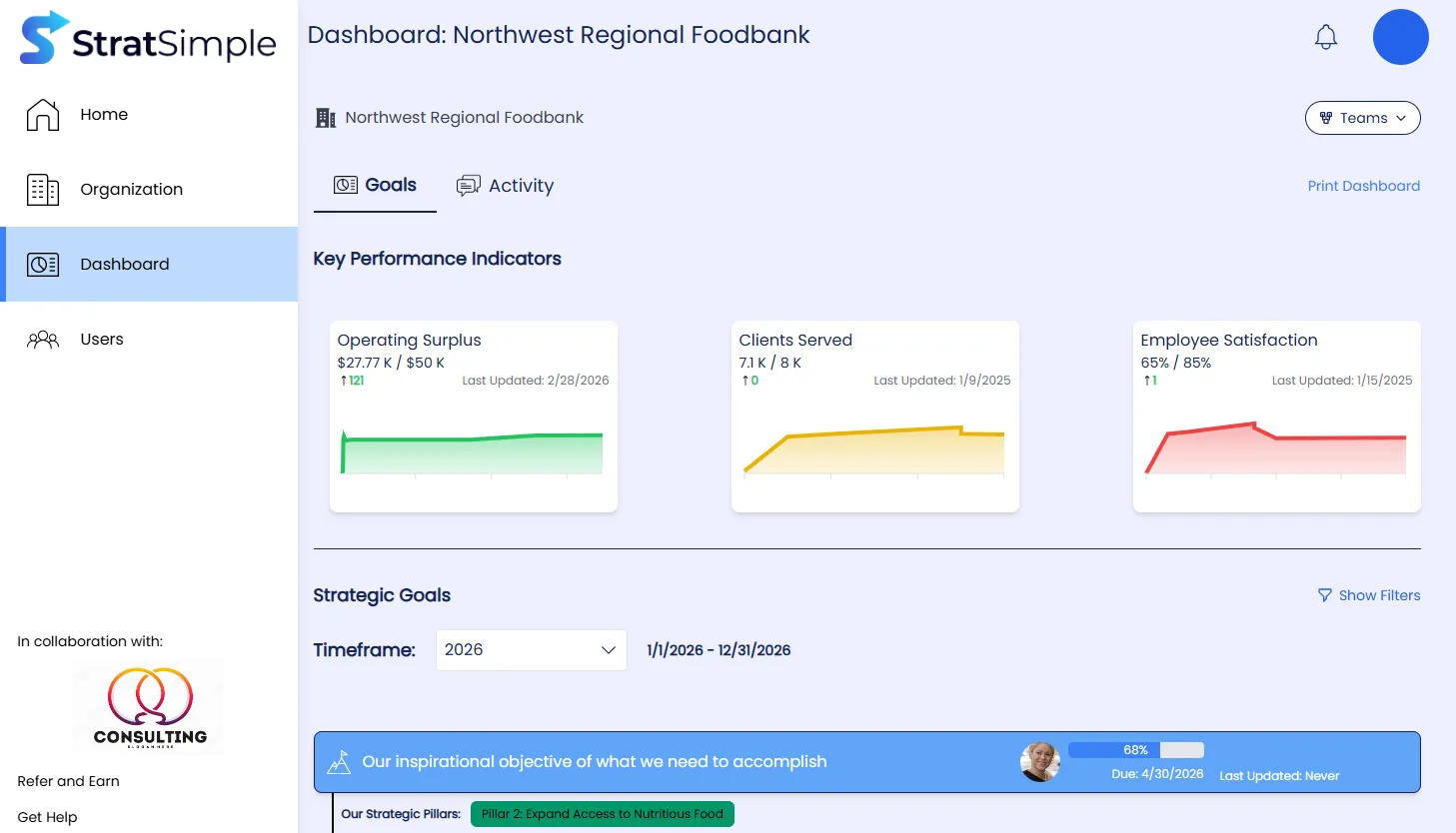Click the Activity chat icon

pos(468,186)
